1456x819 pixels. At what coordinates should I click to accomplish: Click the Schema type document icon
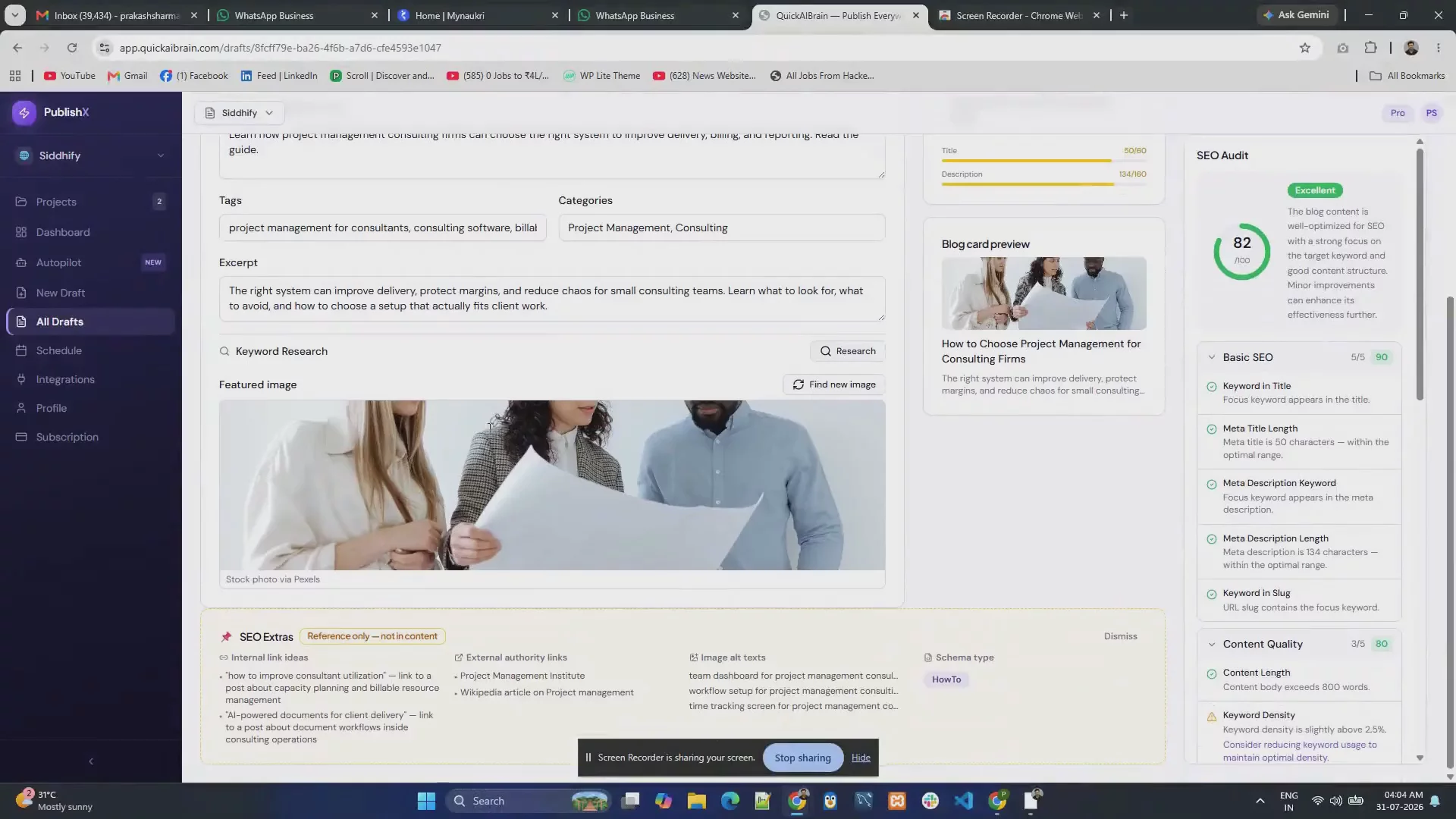pyautogui.click(x=928, y=657)
